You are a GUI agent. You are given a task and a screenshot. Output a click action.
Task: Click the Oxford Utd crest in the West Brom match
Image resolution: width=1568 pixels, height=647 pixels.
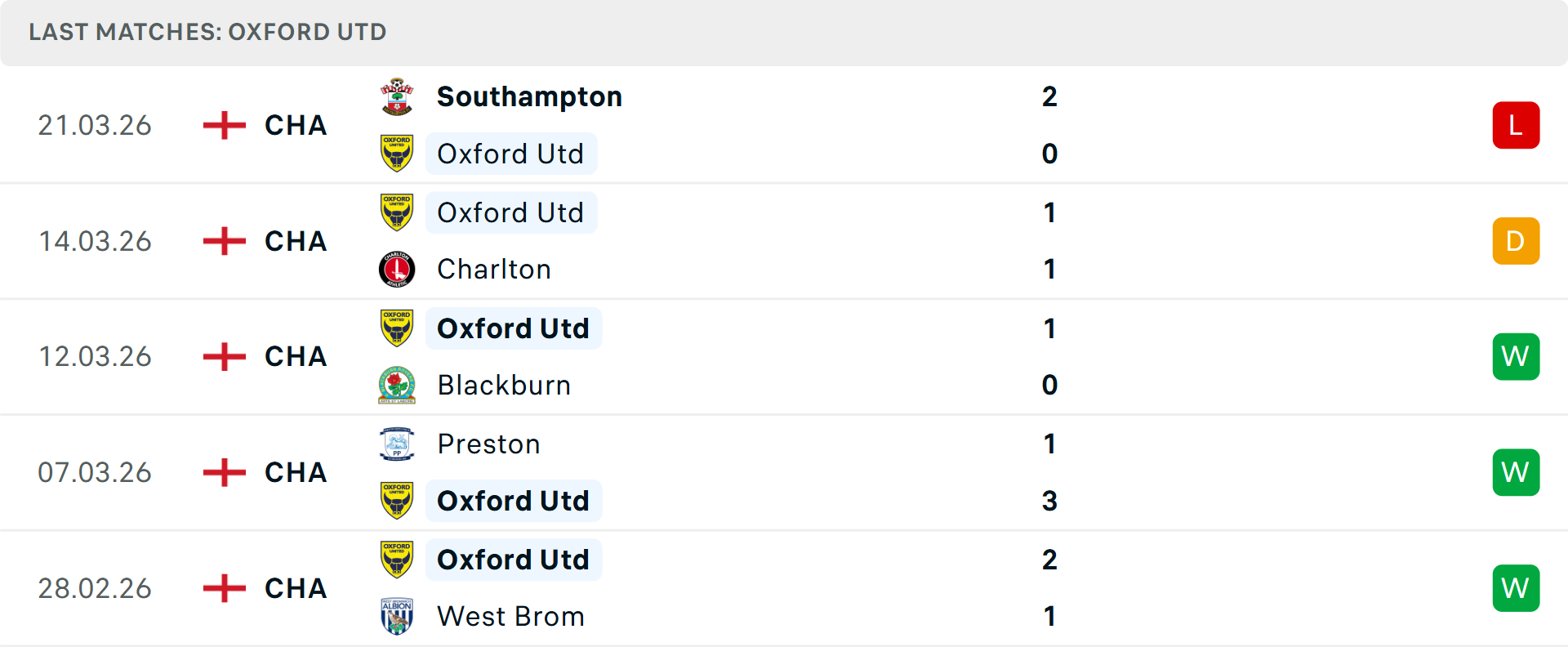pyautogui.click(x=397, y=559)
